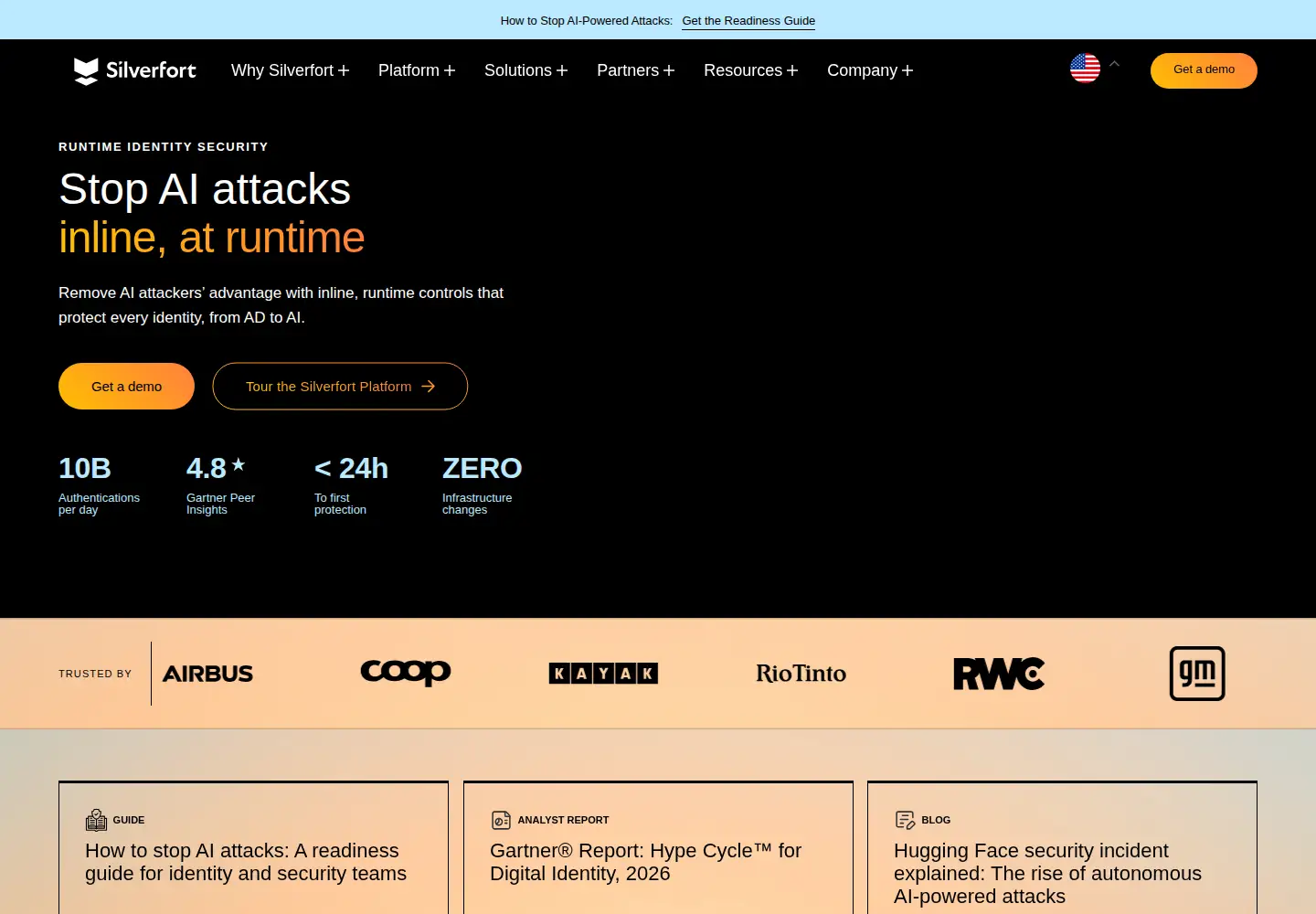The width and height of the screenshot is (1316, 914).
Task: Expand the Solutions menu
Action: pos(525,70)
